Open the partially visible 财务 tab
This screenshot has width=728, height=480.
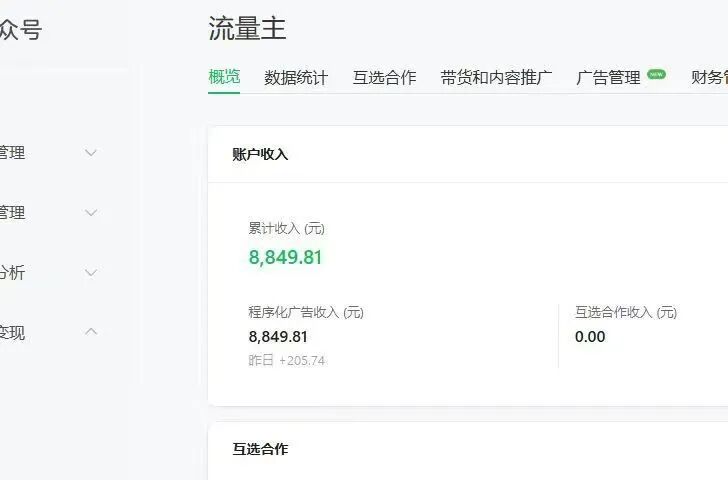[709, 77]
